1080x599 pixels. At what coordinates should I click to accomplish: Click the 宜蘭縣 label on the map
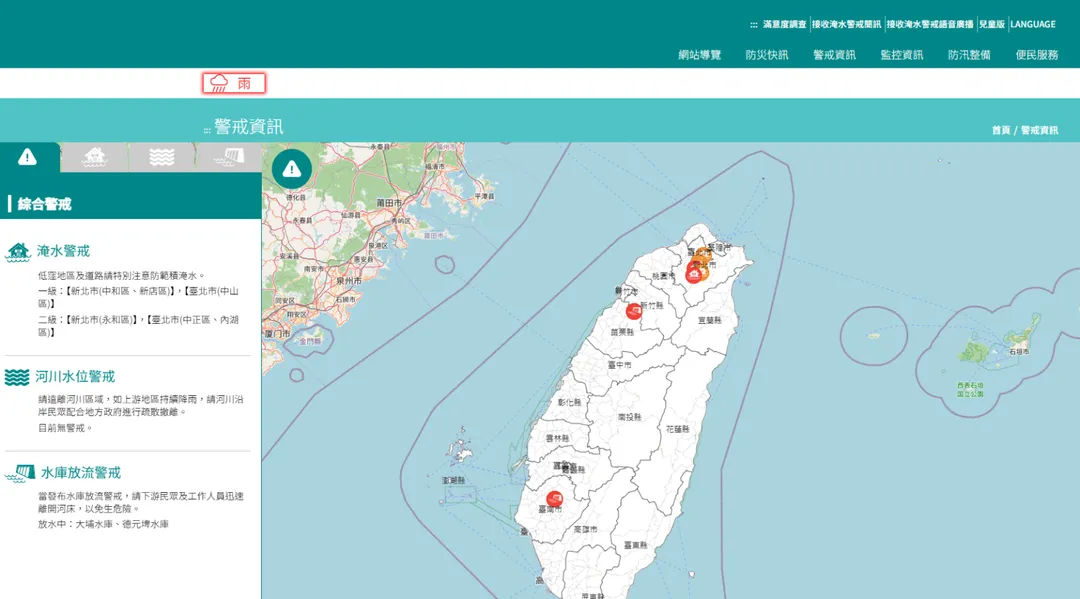[x=709, y=321]
